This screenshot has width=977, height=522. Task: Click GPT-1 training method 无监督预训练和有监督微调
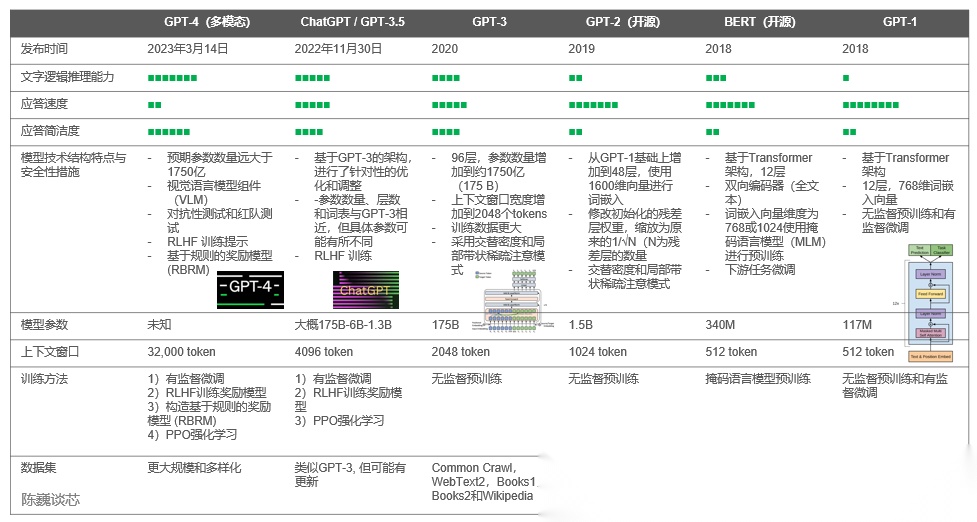point(895,385)
